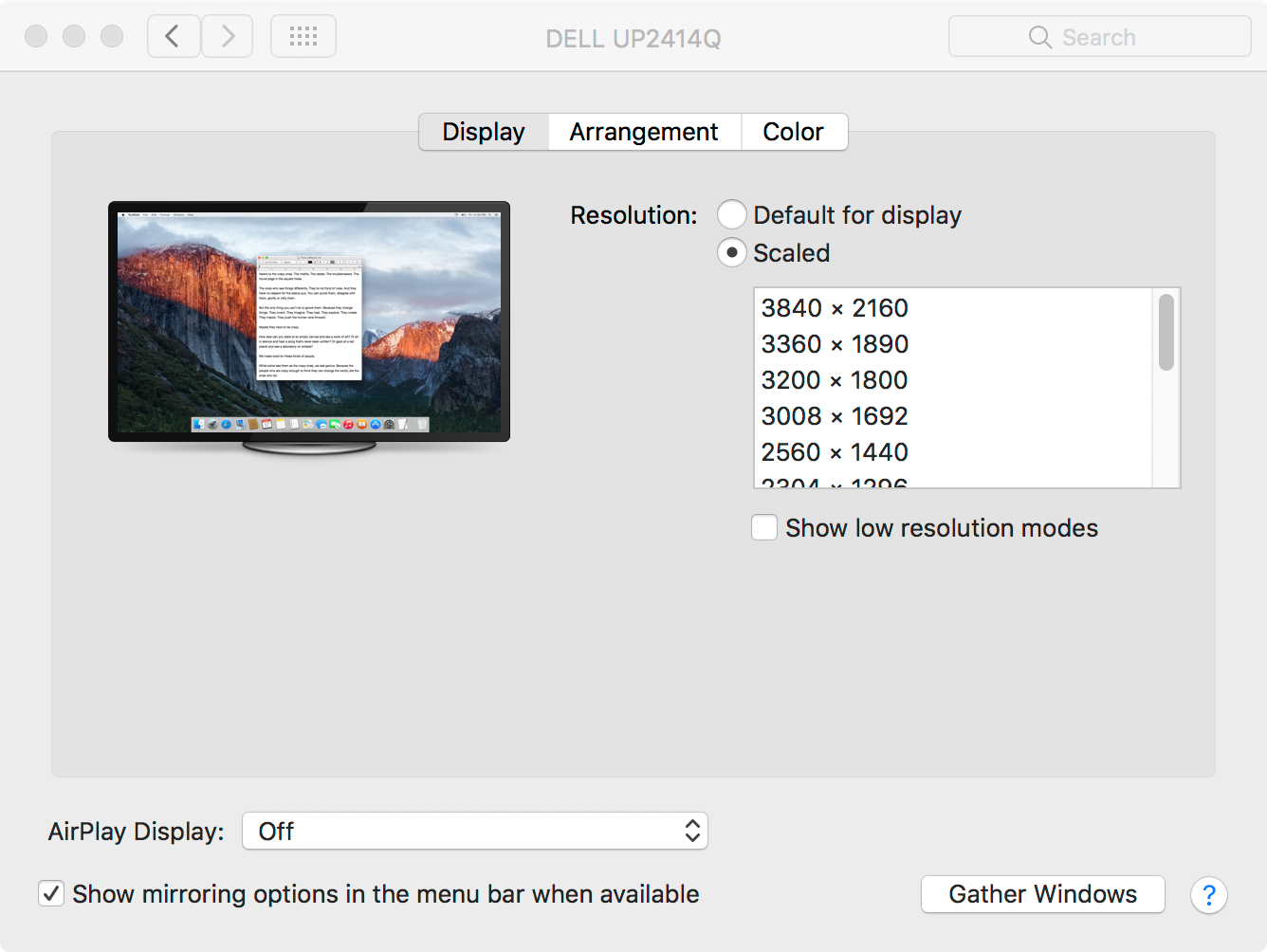This screenshot has width=1267, height=952.
Task: Click the AirPlay dropdown stepper arrows
Action: 692,831
